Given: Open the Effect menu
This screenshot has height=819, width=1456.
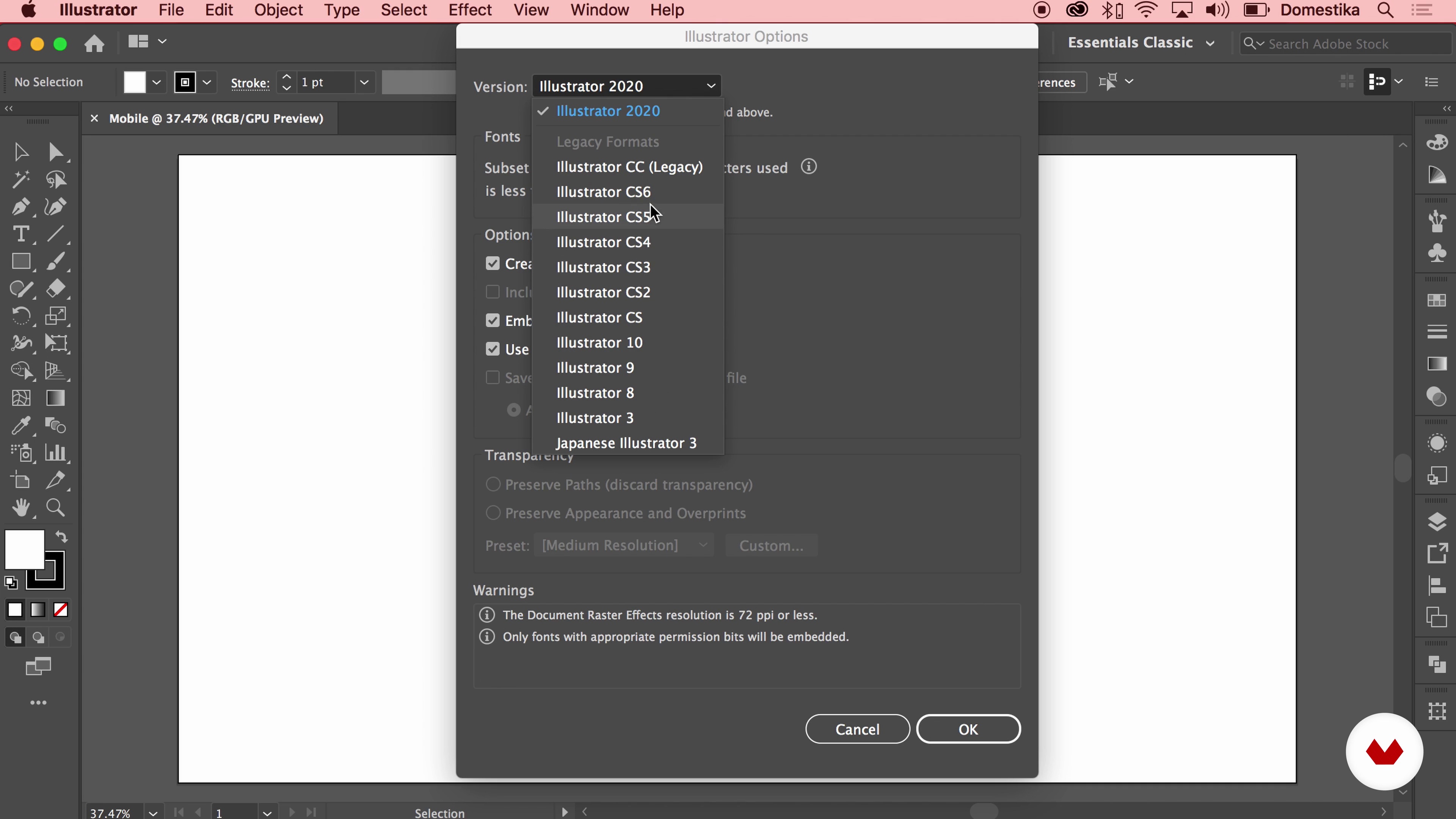Looking at the screenshot, I should coord(470,10).
